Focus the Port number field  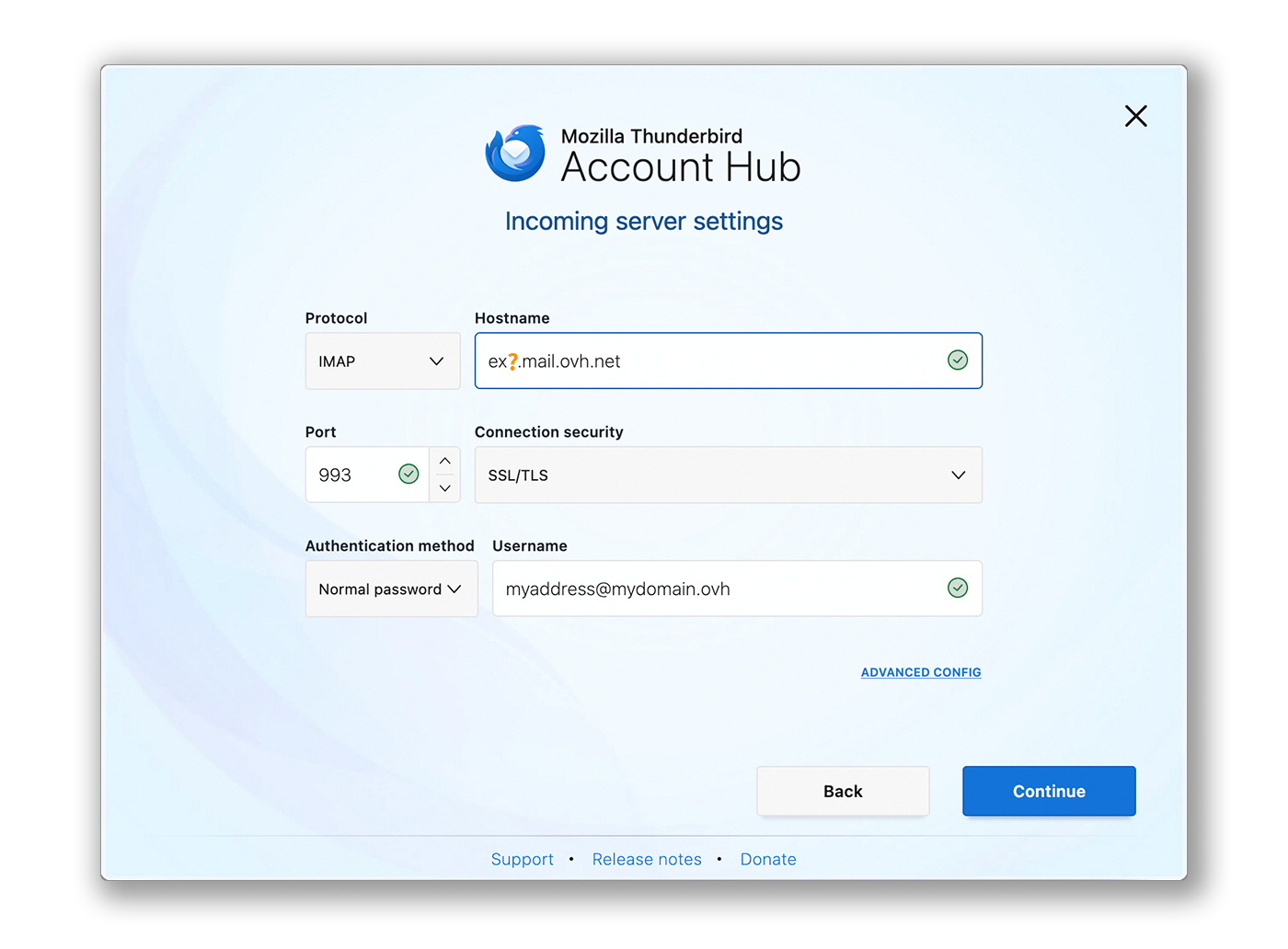[354, 475]
